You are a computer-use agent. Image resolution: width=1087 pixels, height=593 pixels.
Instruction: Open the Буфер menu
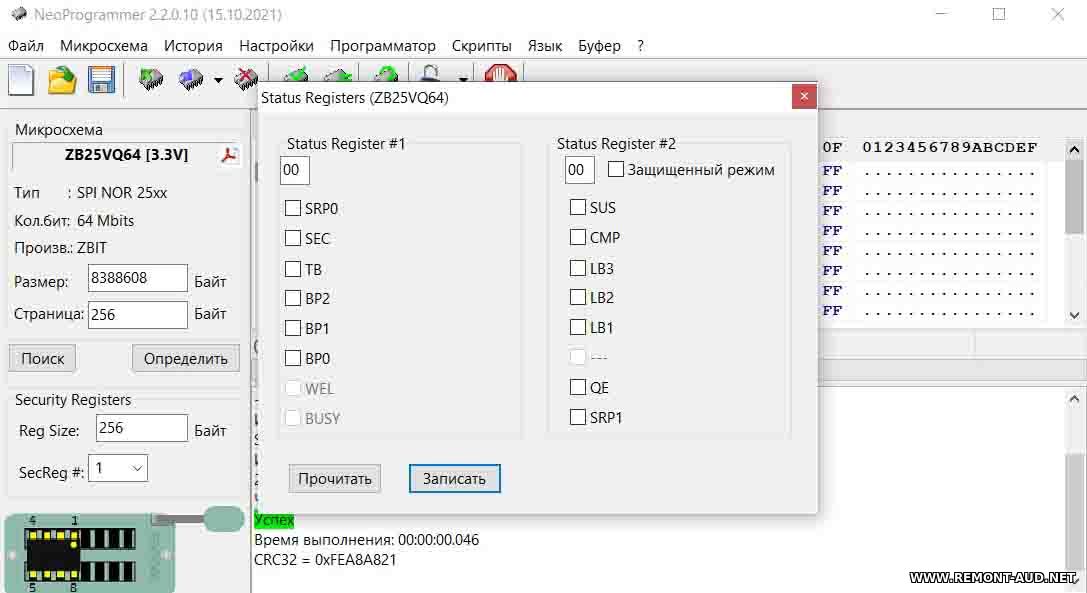click(x=599, y=46)
